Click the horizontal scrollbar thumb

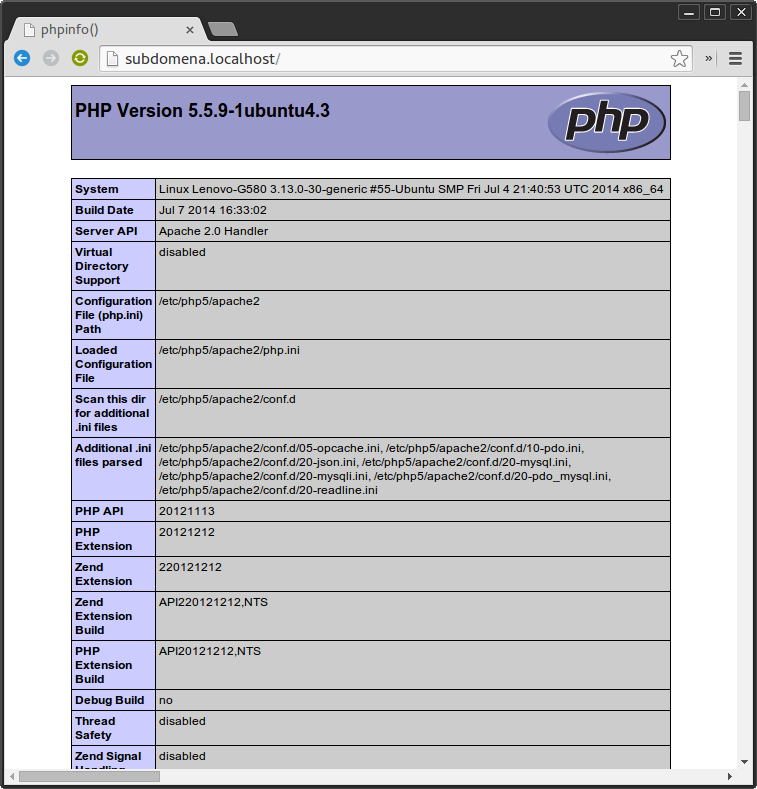click(x=89, y=776)
